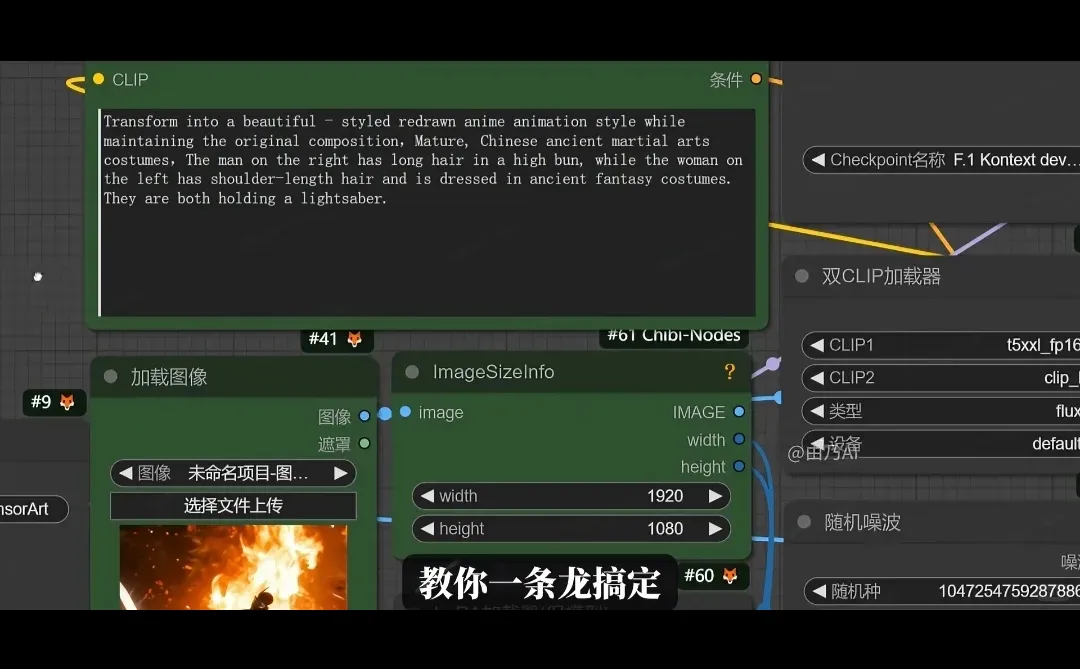Click the fox icon on badge #41
Image resolution: width=1080 pixels, height=669 pixels.
355,339
